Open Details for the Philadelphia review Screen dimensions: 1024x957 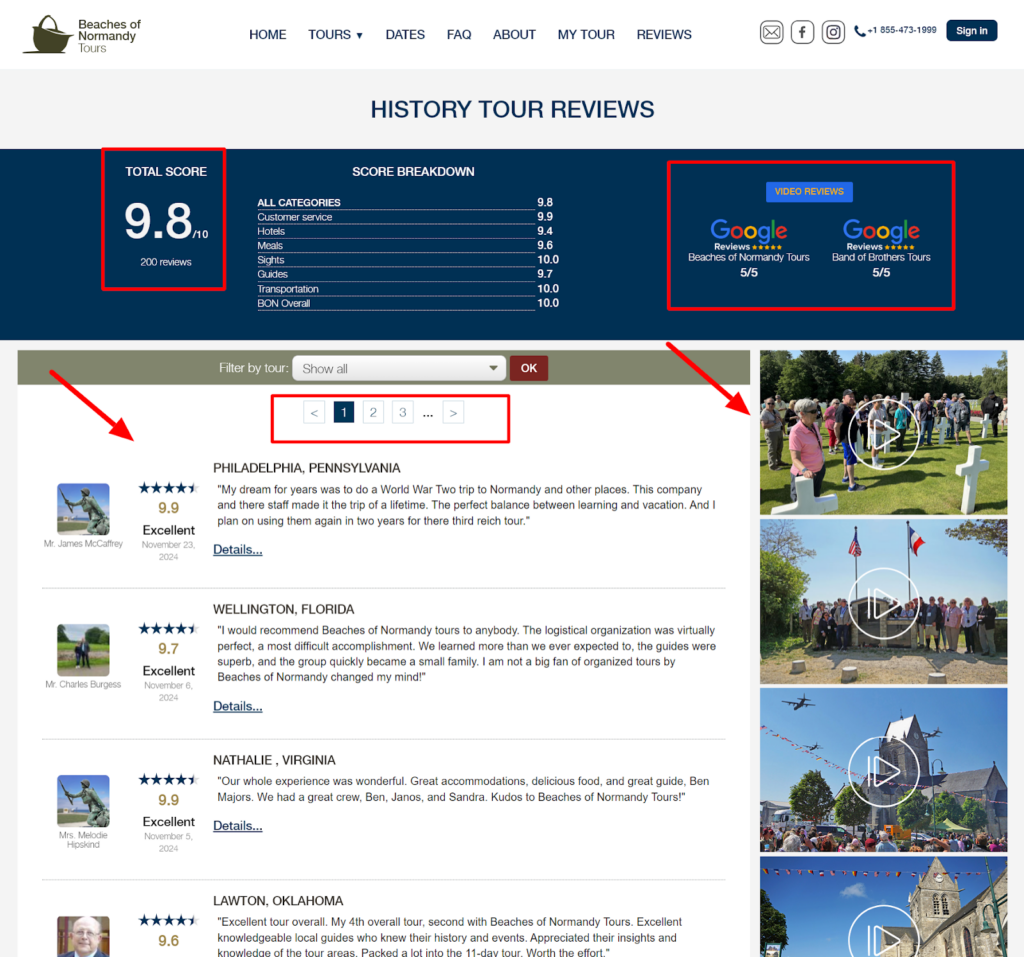238,550
